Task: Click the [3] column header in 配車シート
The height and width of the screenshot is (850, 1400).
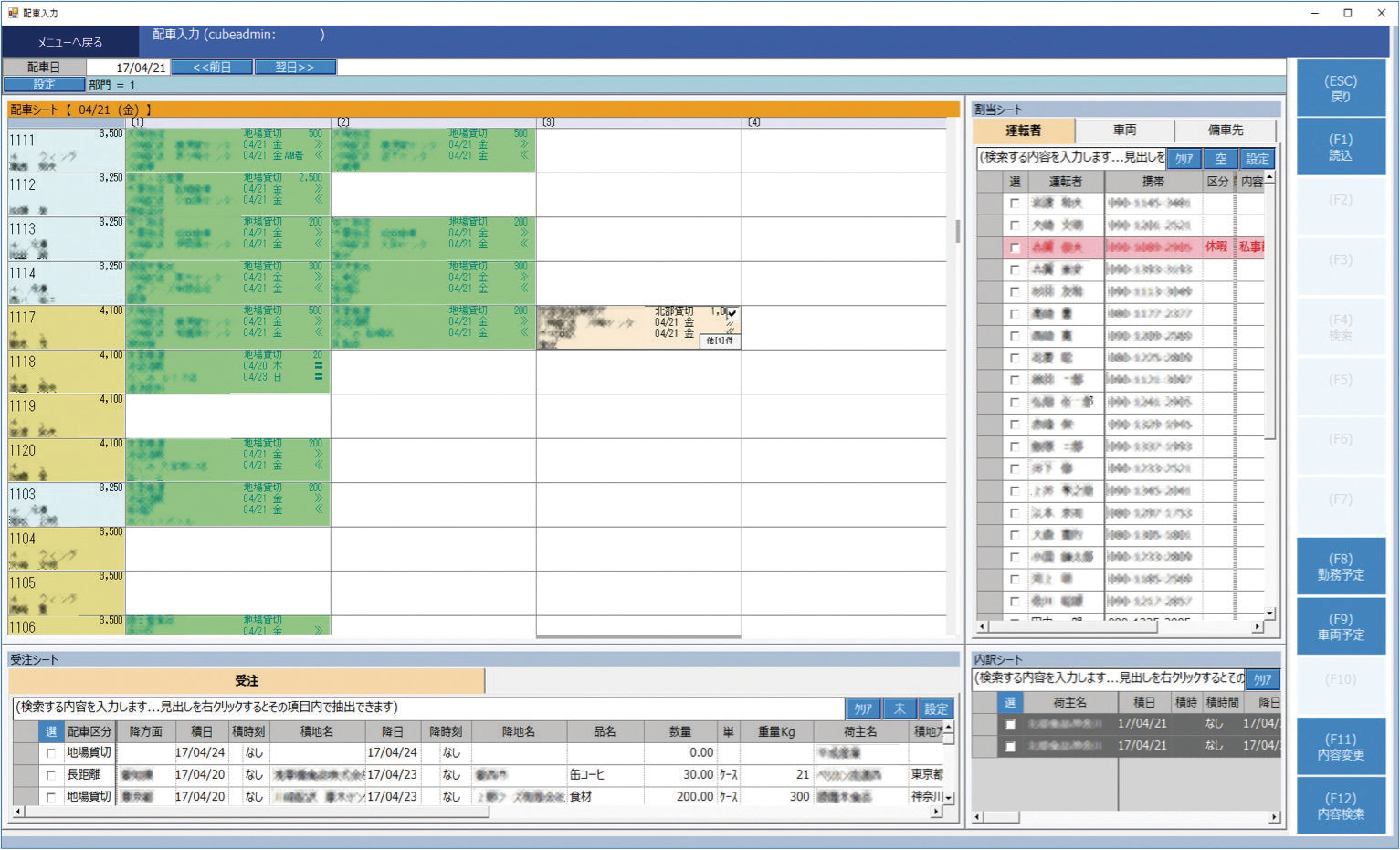Action: [x=638, y=122]
